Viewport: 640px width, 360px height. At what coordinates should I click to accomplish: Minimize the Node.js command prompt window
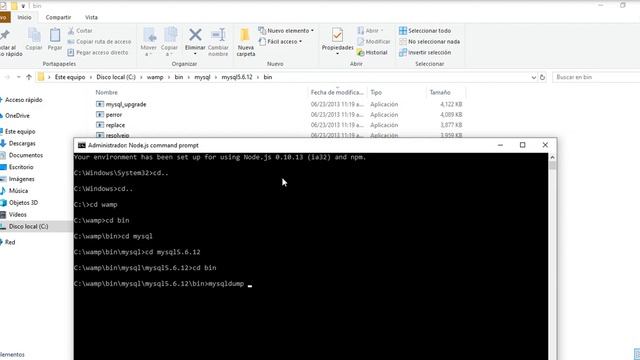pyautogui.click(x=500, y=145)
